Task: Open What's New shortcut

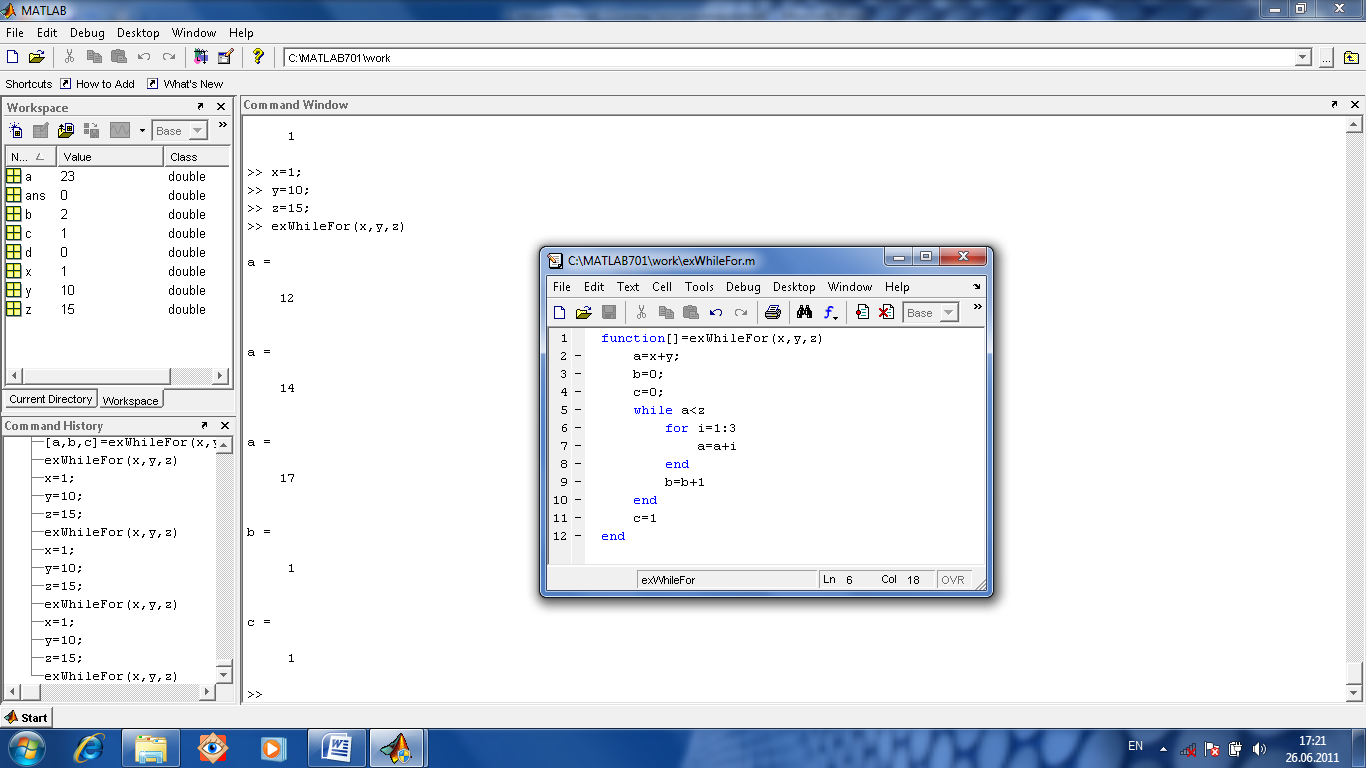Action: pos(185,84)
